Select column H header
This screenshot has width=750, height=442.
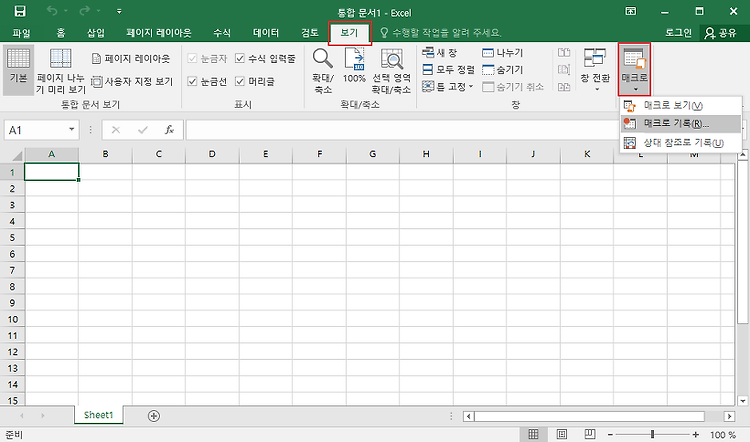pos(426,154)
